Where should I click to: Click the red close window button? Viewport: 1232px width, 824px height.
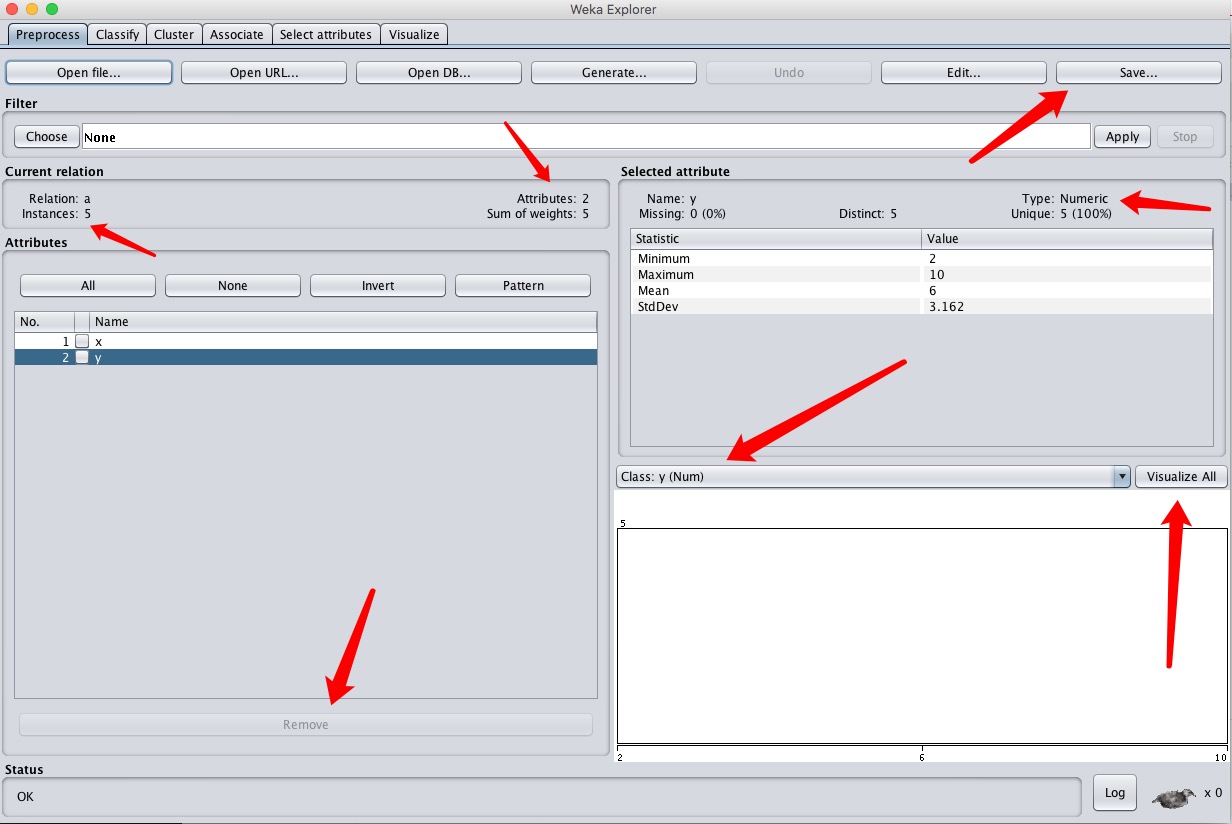click(x=12, y=9)
